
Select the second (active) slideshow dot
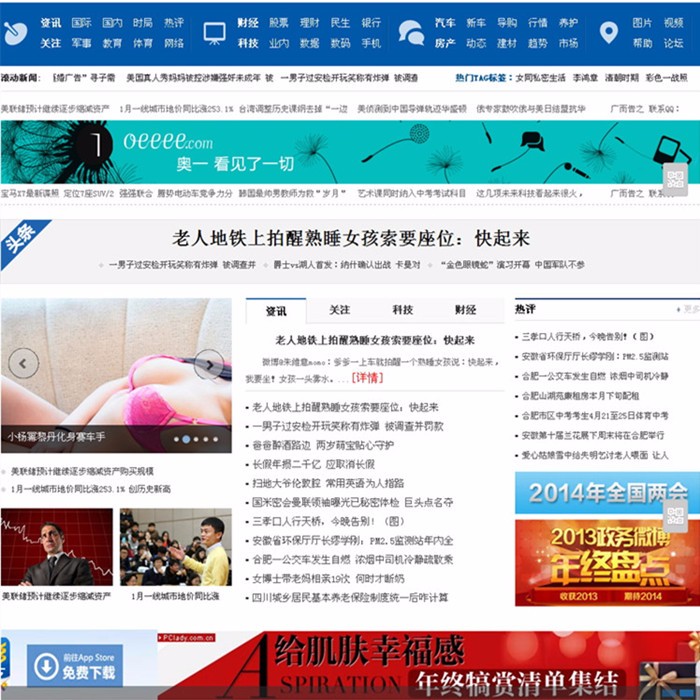(x=186, y=439)
